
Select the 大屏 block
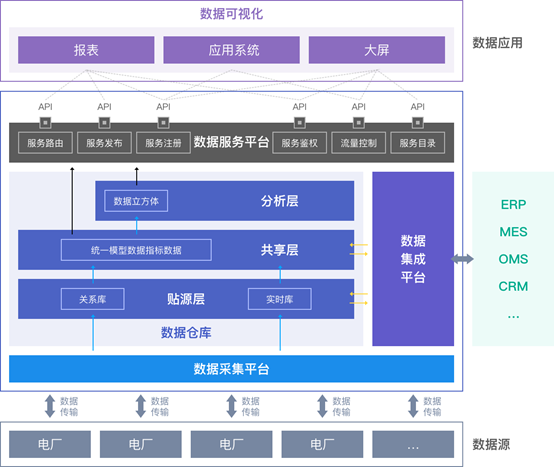pos(377,50)
